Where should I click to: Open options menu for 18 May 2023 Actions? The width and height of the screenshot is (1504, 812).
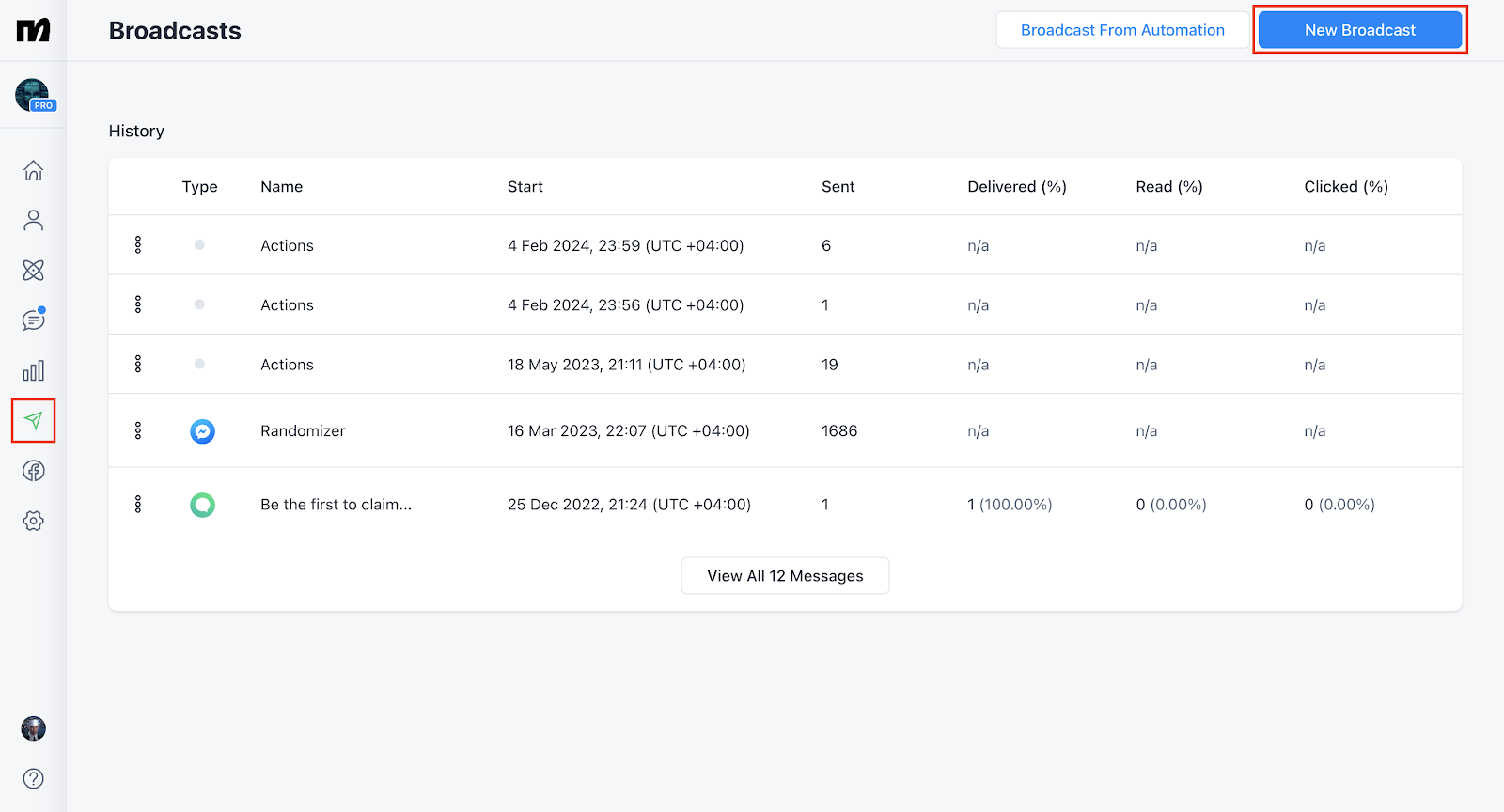coord(138,364)
